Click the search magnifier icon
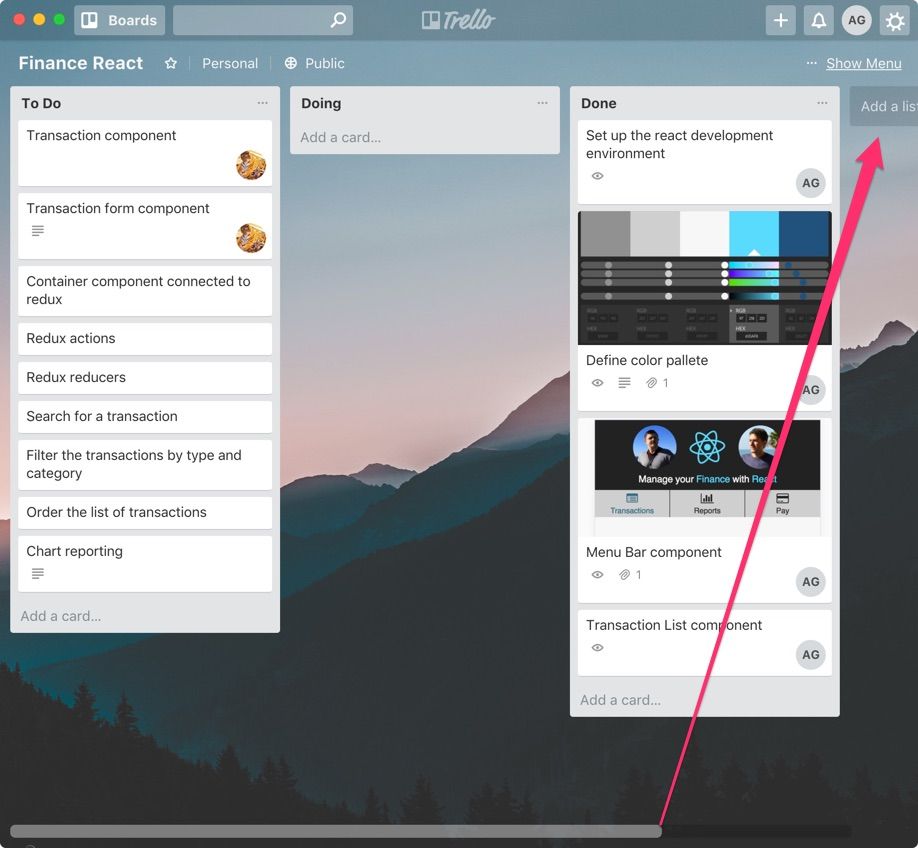 click(338, 20)
